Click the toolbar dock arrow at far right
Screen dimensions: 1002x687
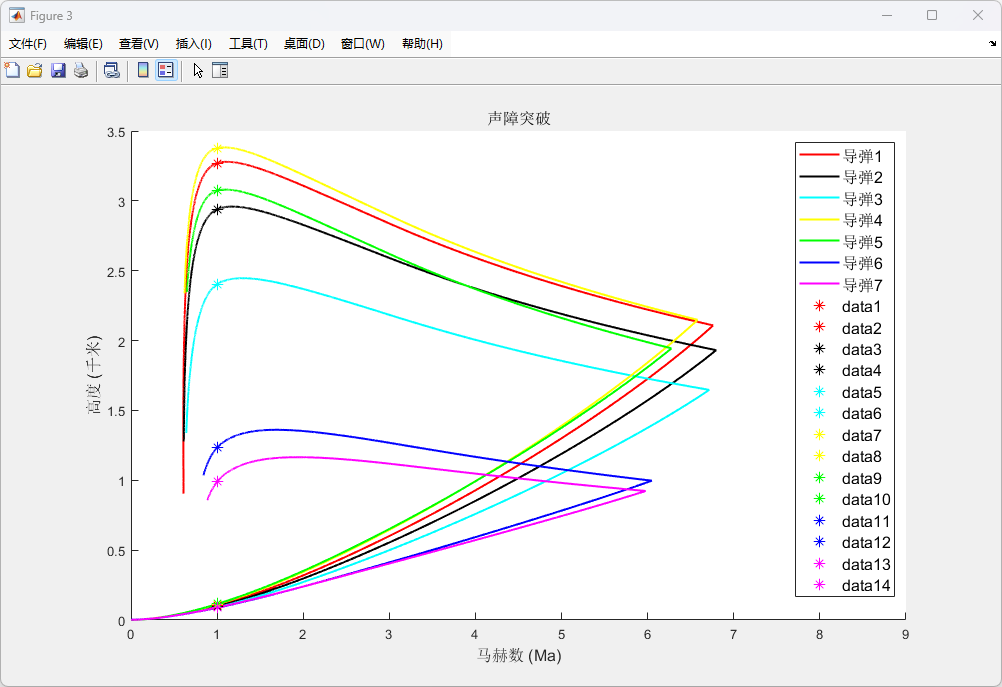[992, 44]
